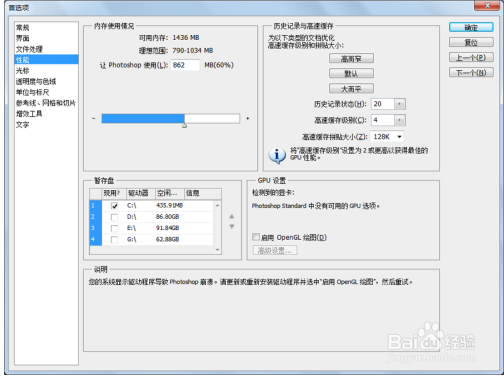This screenshot has height=377, width=504.
Task: Click the Photoshop memory input field showing 862
Action: 185,65
